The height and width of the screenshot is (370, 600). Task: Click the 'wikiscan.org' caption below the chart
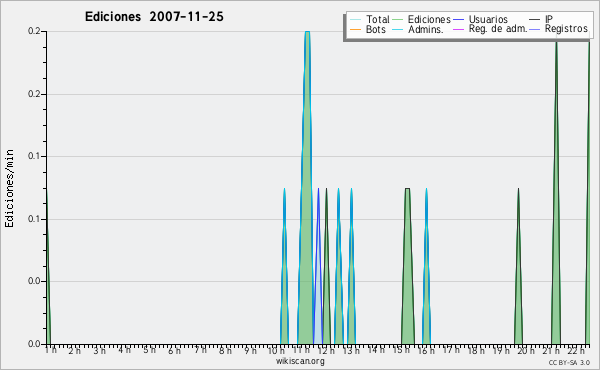[300, 361]
